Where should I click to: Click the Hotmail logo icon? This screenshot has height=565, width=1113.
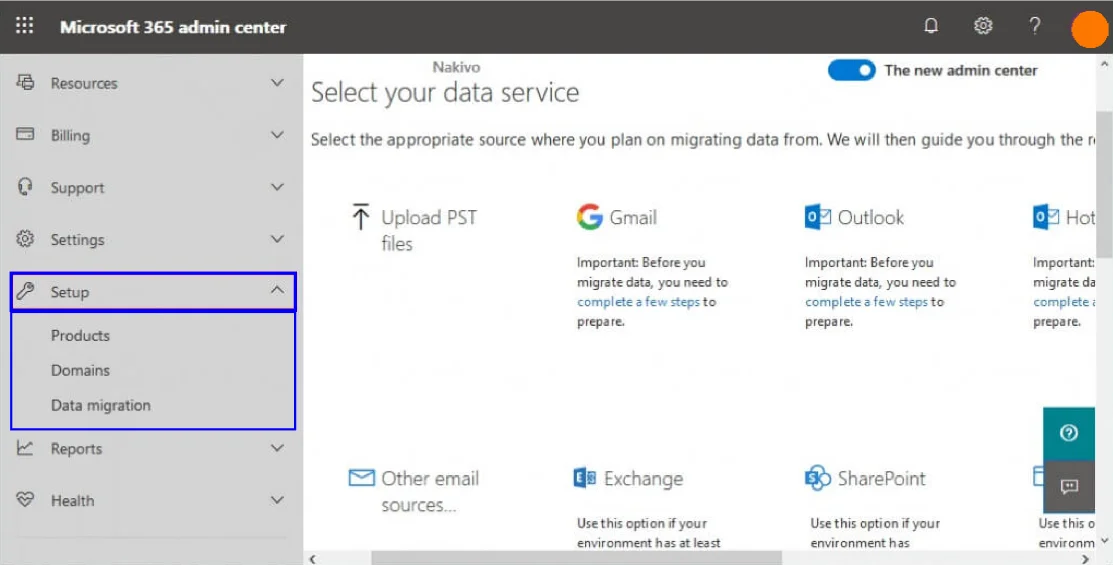[1046, 216]
